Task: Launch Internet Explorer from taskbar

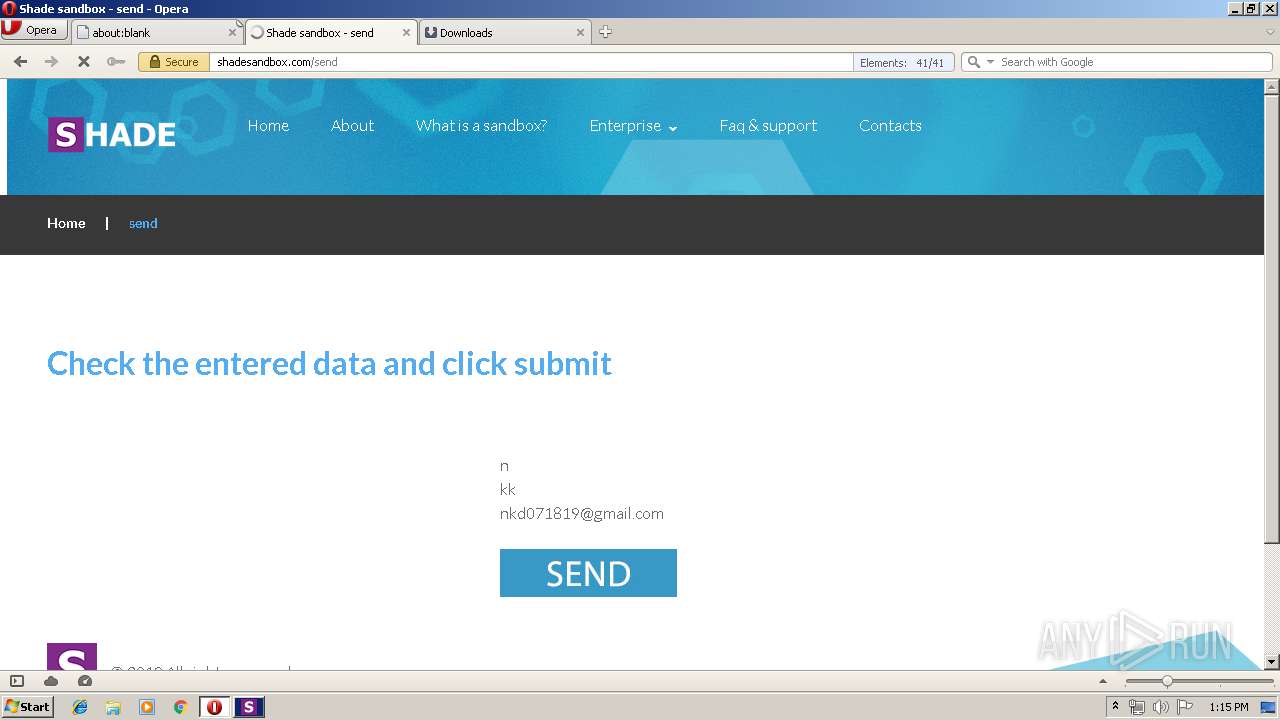Action: tap(80, 707)
